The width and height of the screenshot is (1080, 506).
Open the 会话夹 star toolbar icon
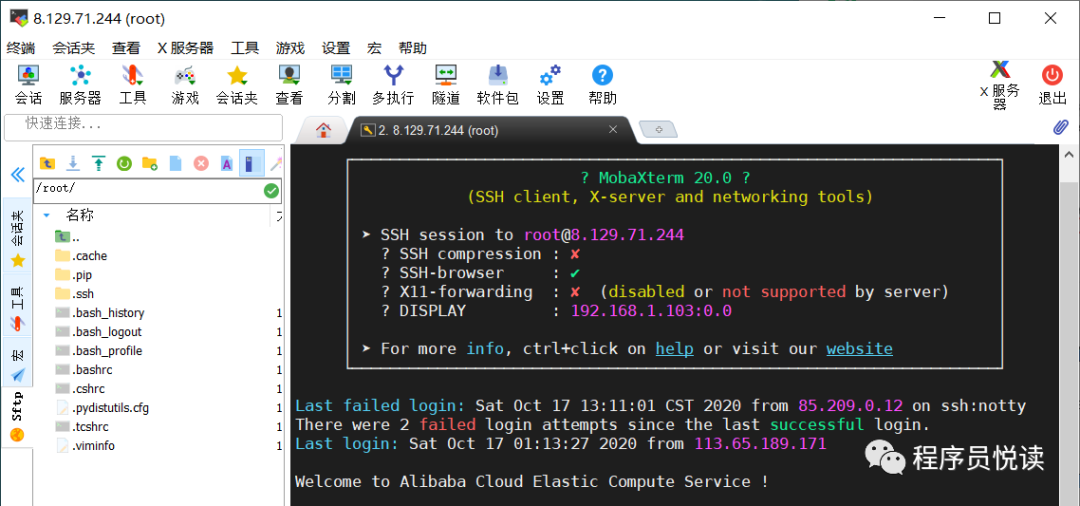point(237,85)
